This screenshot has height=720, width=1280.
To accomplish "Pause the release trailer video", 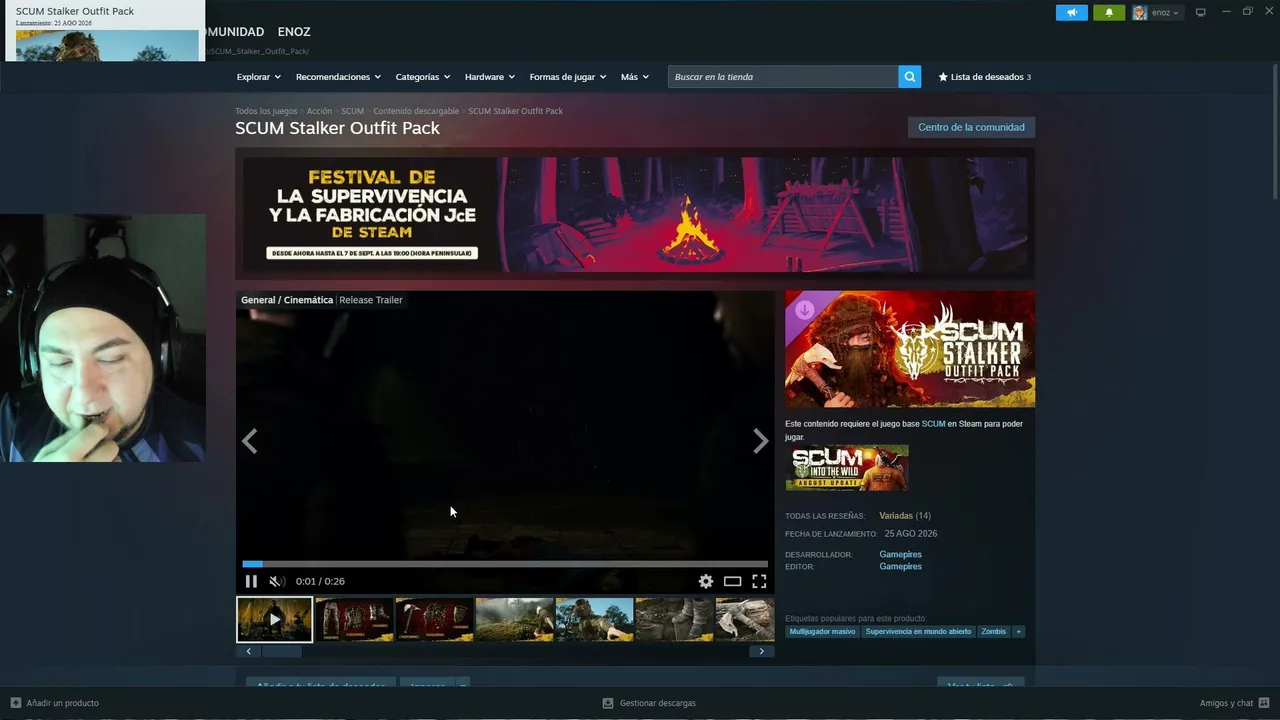I will (x=251, y=581).
